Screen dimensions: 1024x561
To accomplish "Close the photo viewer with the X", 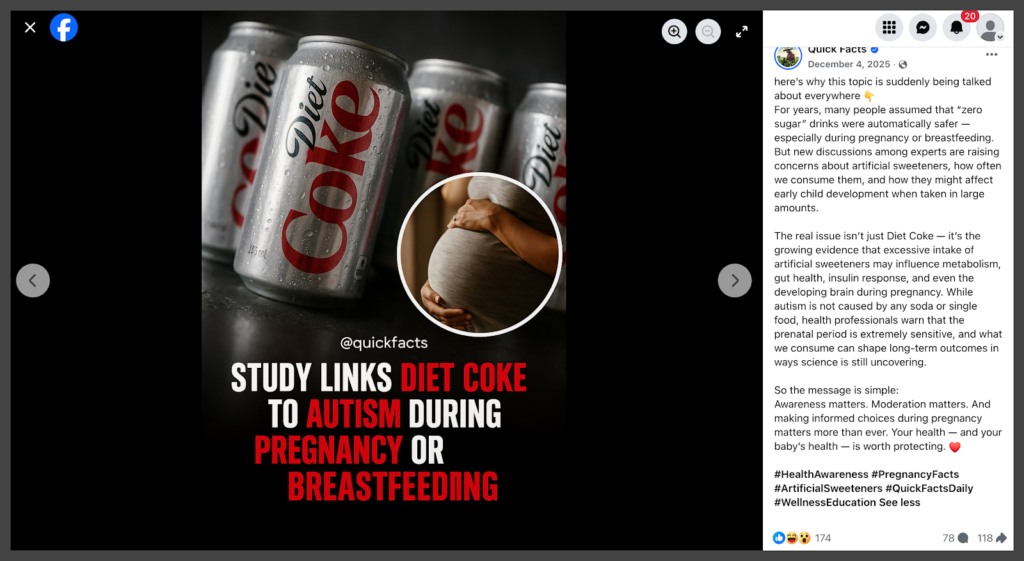I will [30, 28].
